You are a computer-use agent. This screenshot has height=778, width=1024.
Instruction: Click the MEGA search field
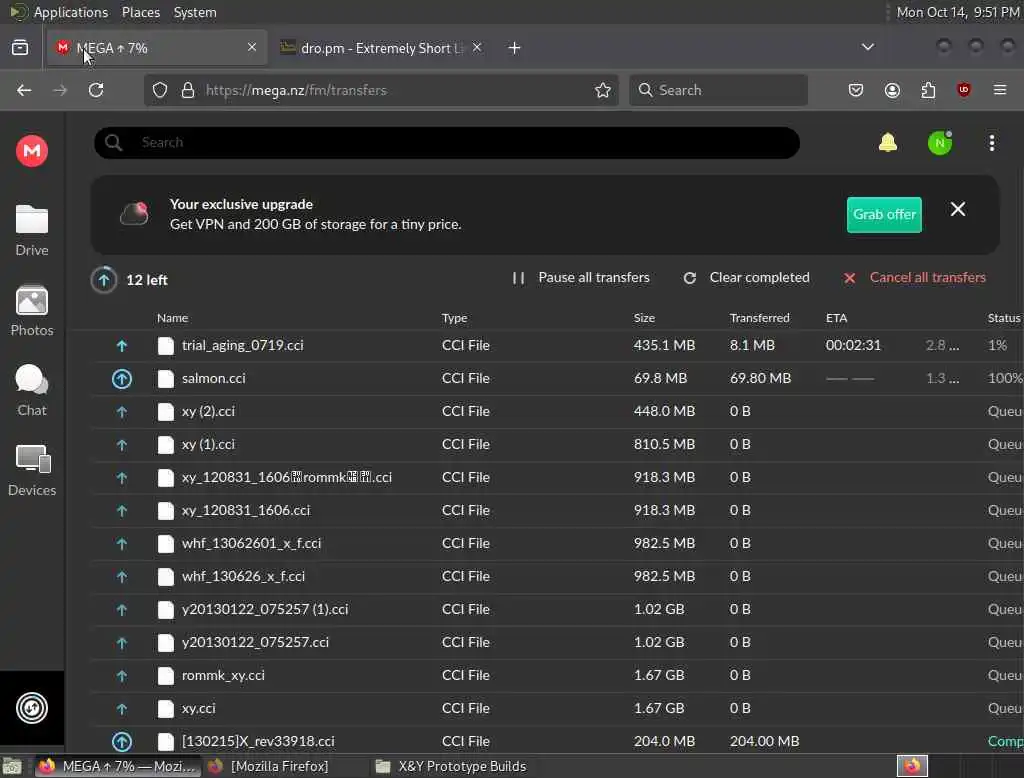(x=447, y=142)
